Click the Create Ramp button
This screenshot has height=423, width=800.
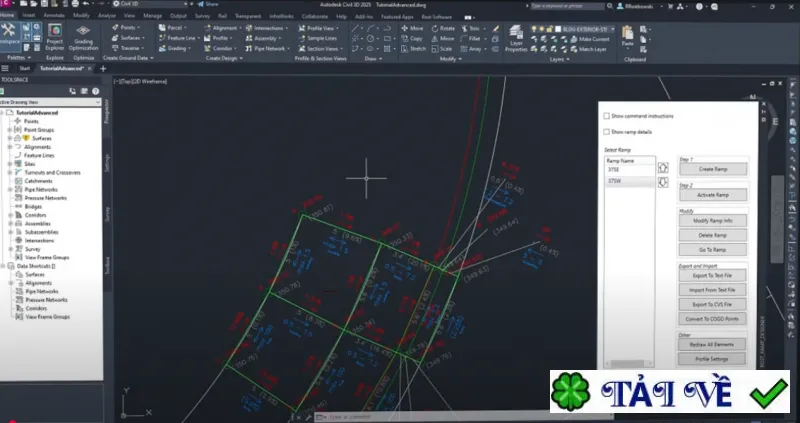tap(713, 169)
